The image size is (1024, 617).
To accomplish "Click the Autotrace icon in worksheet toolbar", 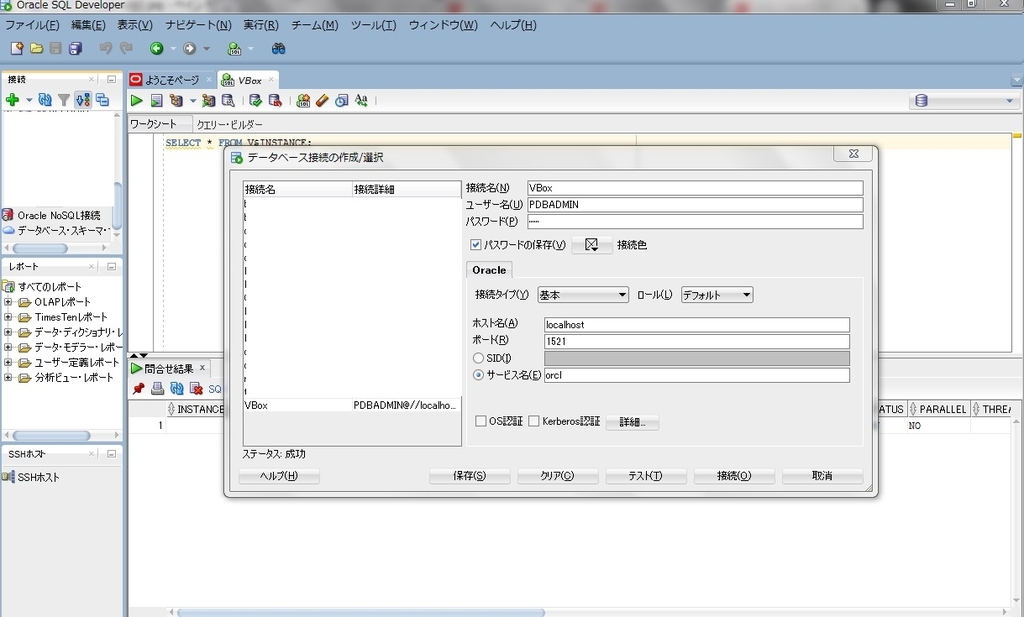I will pyautogui.click(x=208, y=101).
